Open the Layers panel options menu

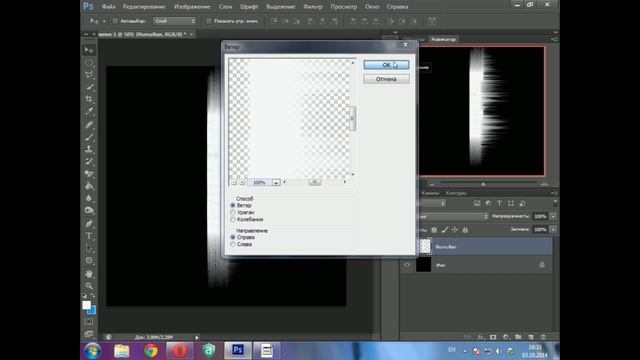pos(554,193)
